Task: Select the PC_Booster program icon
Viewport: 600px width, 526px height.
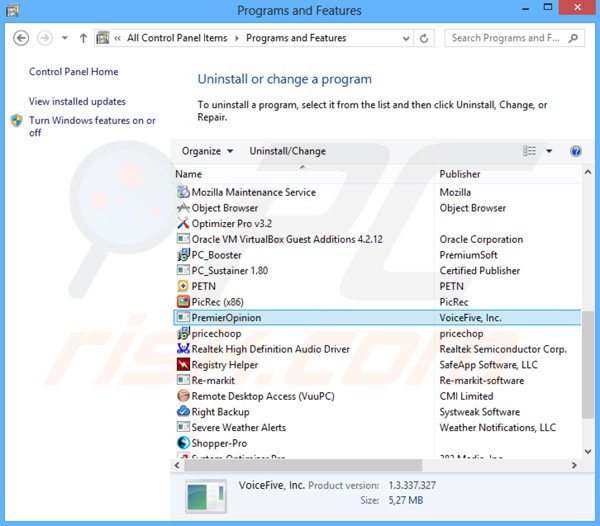Action: point(183,255)
